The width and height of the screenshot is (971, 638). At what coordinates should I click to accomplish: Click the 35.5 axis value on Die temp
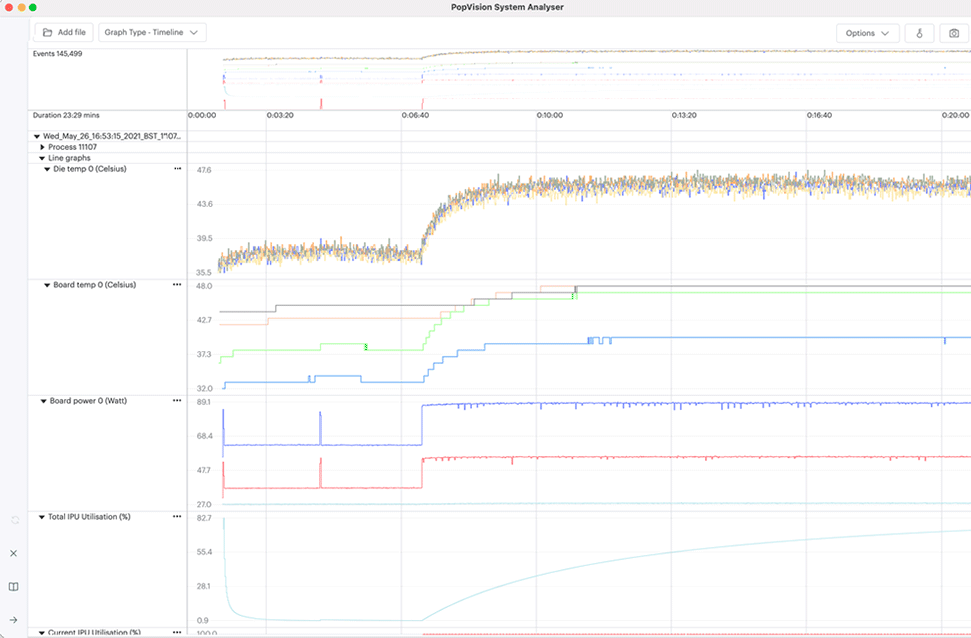203,272
